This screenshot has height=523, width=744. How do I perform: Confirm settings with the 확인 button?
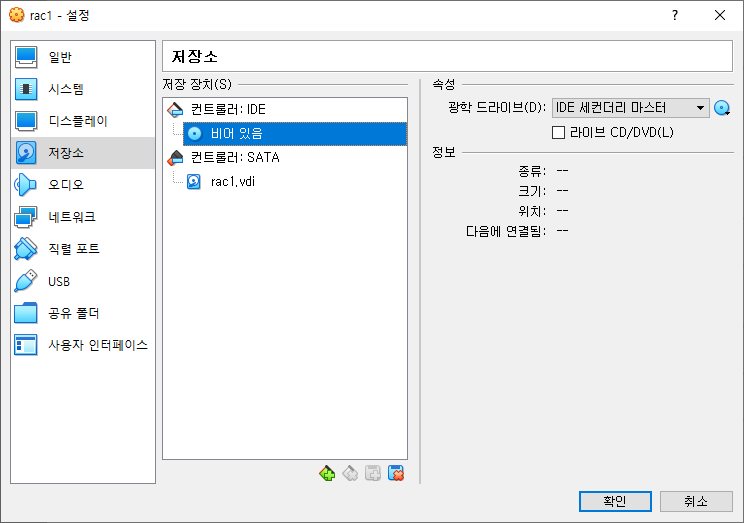point(615,501)
